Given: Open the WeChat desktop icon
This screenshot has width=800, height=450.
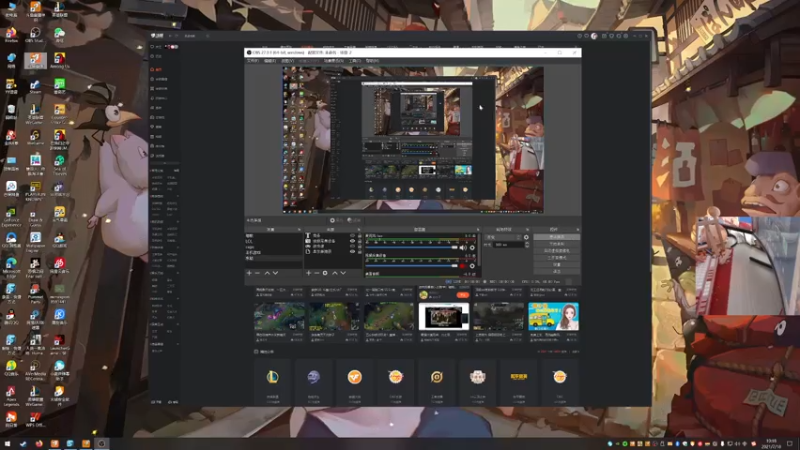Looking at the screenshot, I should tap(60, 35).
